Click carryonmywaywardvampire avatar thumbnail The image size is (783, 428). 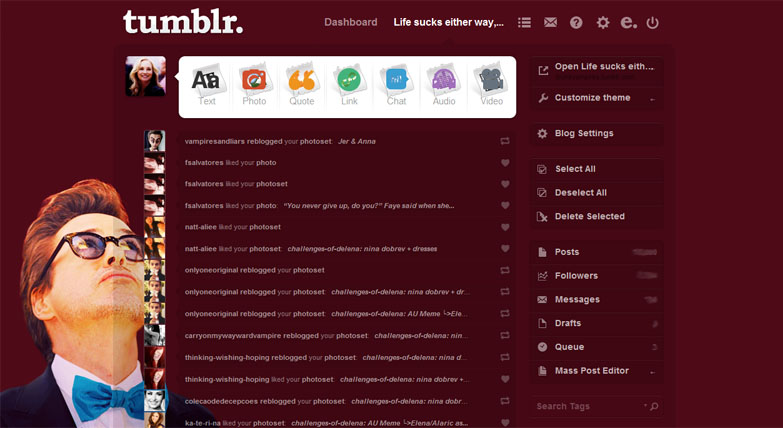[x=154, y=335]
